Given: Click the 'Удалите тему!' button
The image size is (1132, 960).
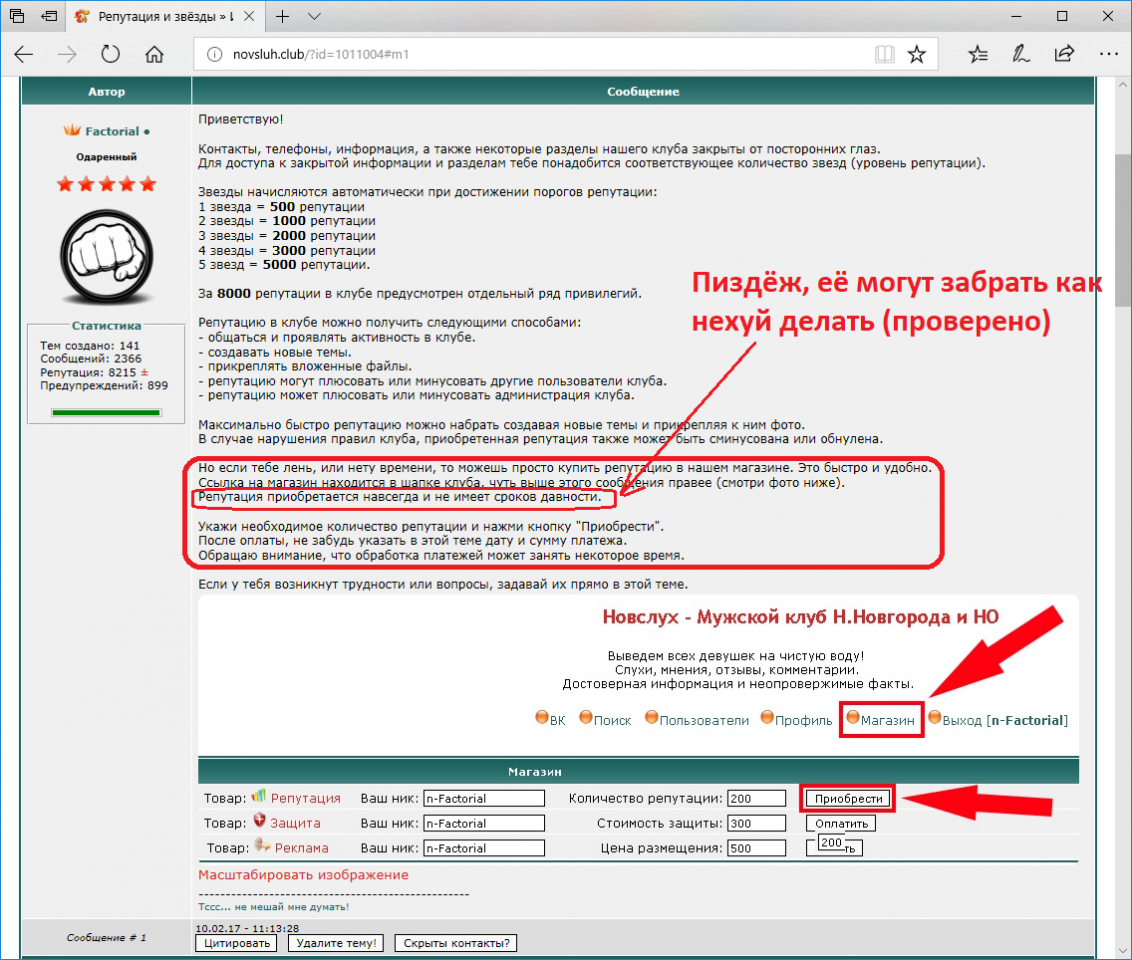Looking at the screenshot, I should pos(336,942).
